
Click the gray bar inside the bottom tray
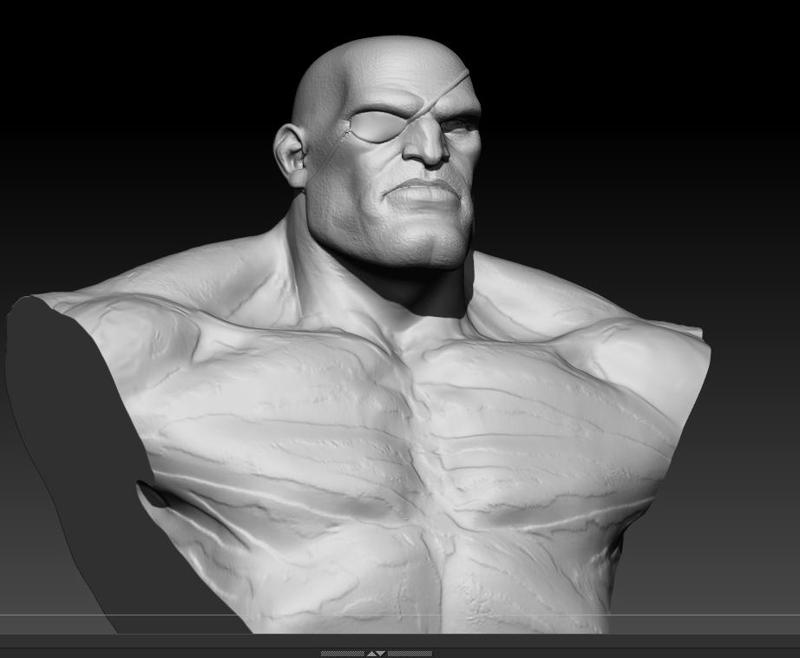(x=378, y=652)
